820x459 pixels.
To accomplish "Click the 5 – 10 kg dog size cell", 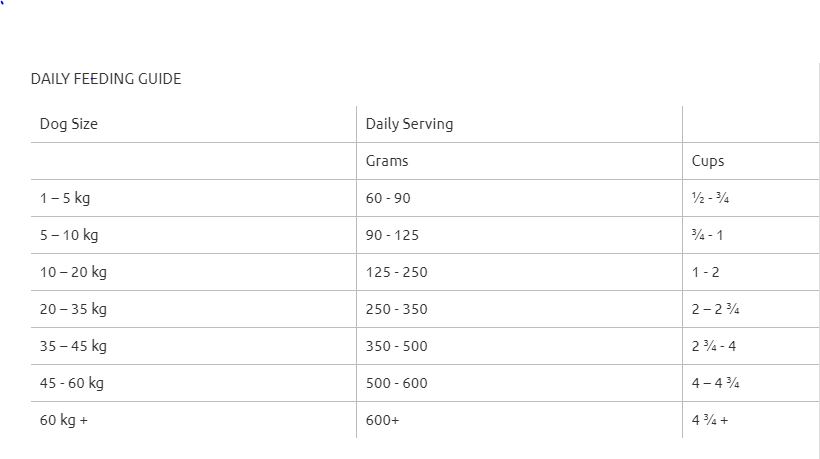I will point(69,235).
